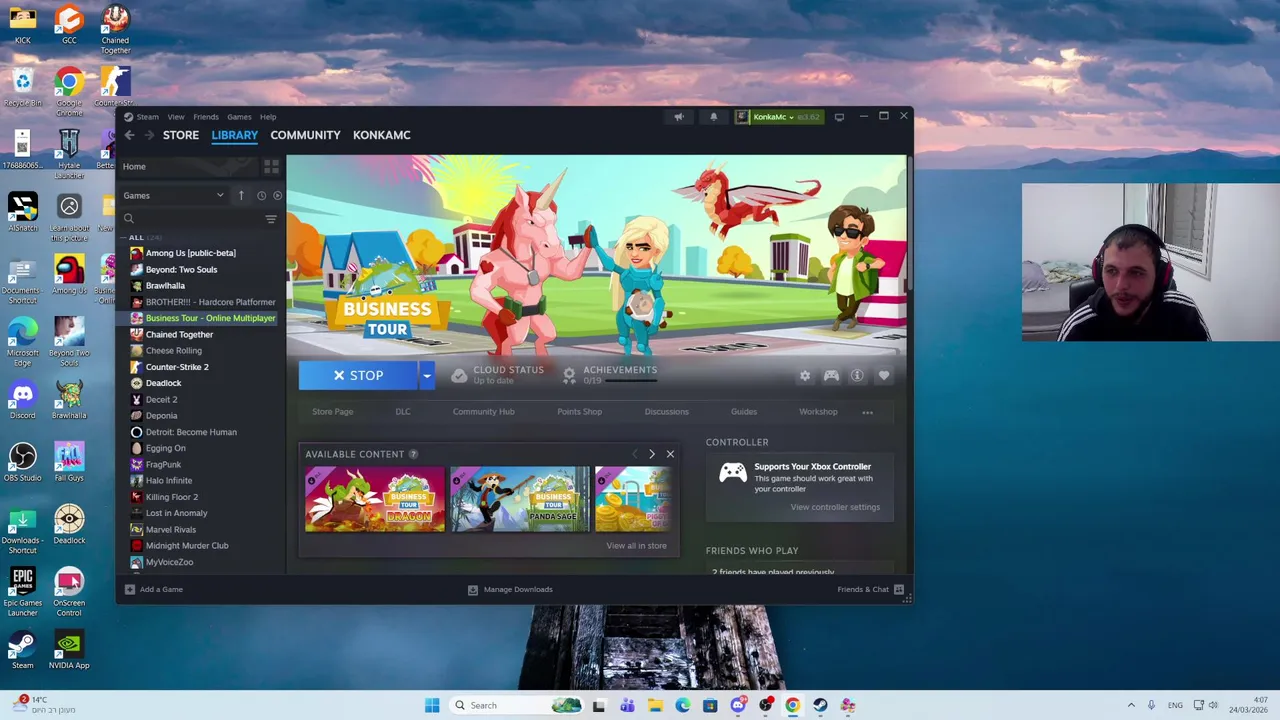Sort library list with the up-arrow icon
This screenshot has height=720, width=1280.
(241, 195)
